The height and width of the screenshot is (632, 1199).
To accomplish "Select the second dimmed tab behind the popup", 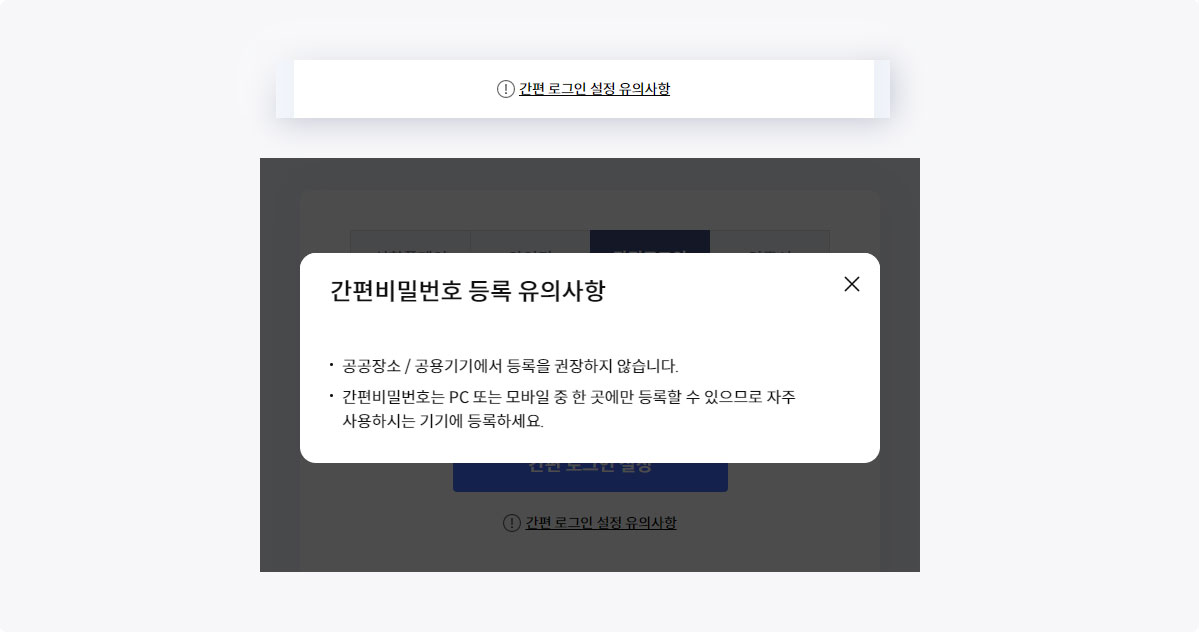I will pos(530,241).
